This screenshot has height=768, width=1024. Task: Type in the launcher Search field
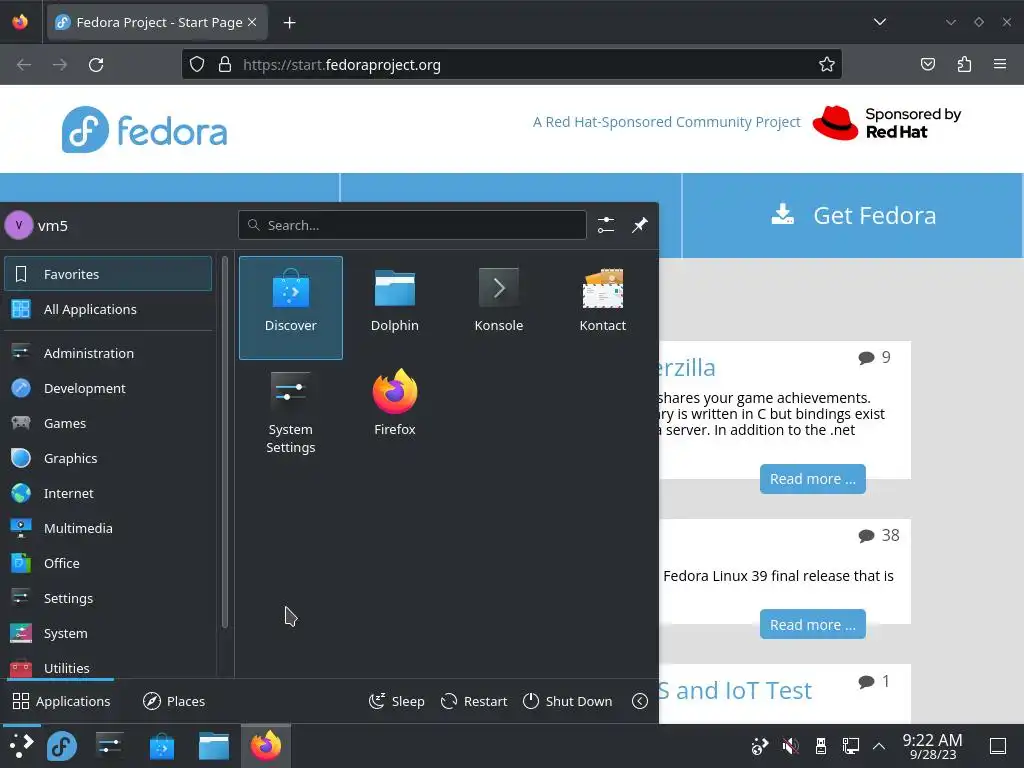(412, 225)
